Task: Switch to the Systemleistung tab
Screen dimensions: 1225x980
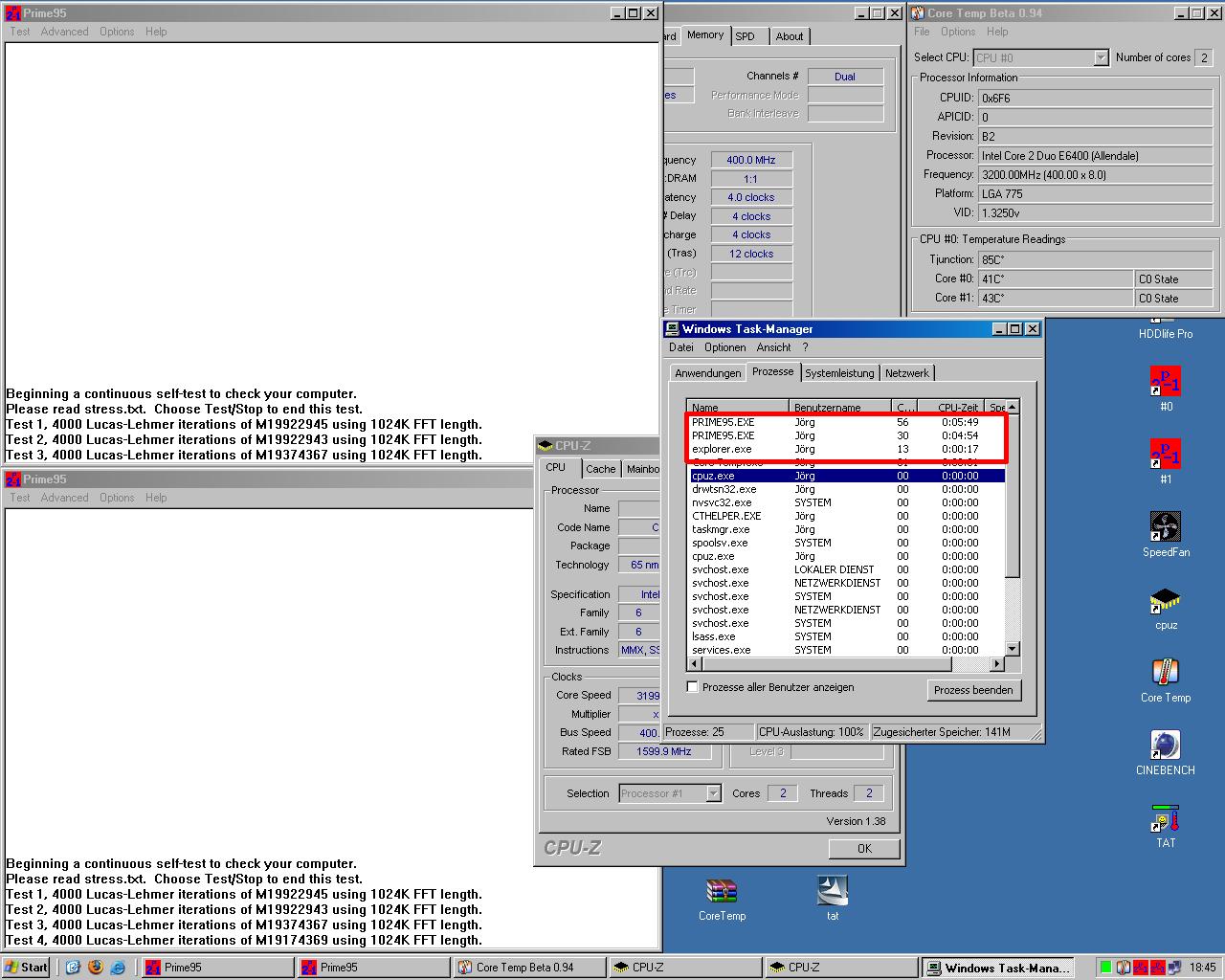Action: 839,373
